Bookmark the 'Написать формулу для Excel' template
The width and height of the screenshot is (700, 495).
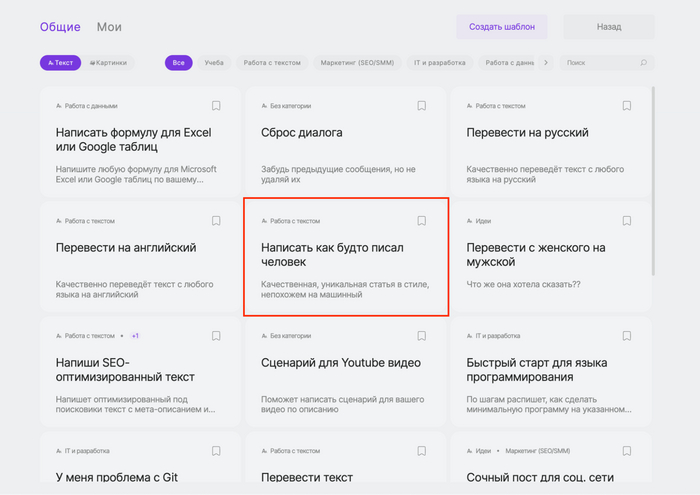[216, 105]
